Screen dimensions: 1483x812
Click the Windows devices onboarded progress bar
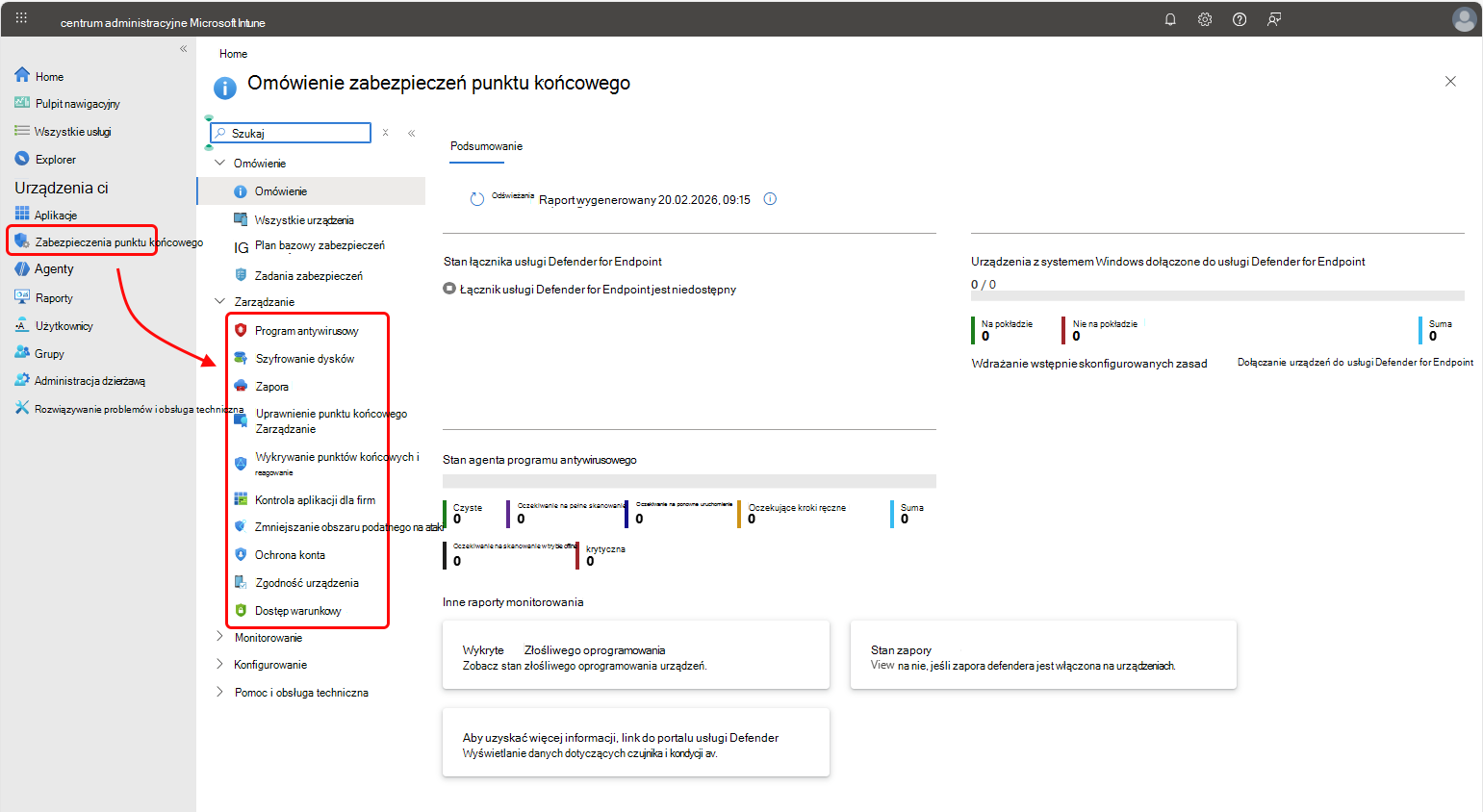1217,296
